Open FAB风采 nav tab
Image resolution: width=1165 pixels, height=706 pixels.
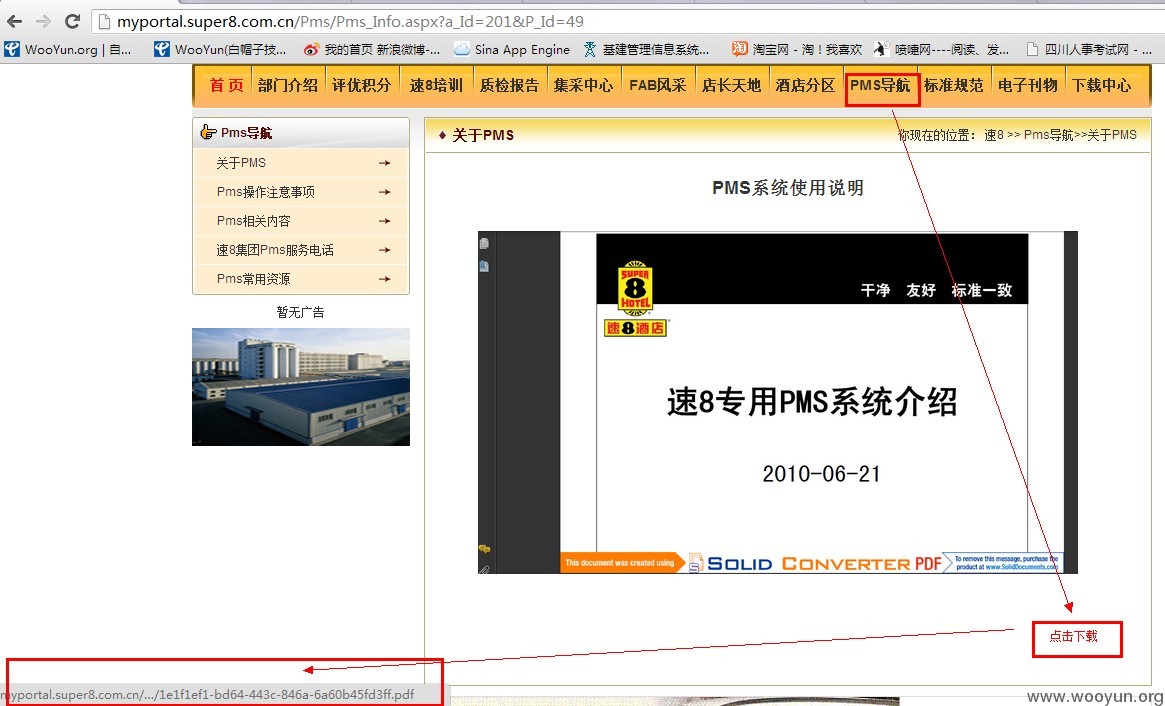657,85
